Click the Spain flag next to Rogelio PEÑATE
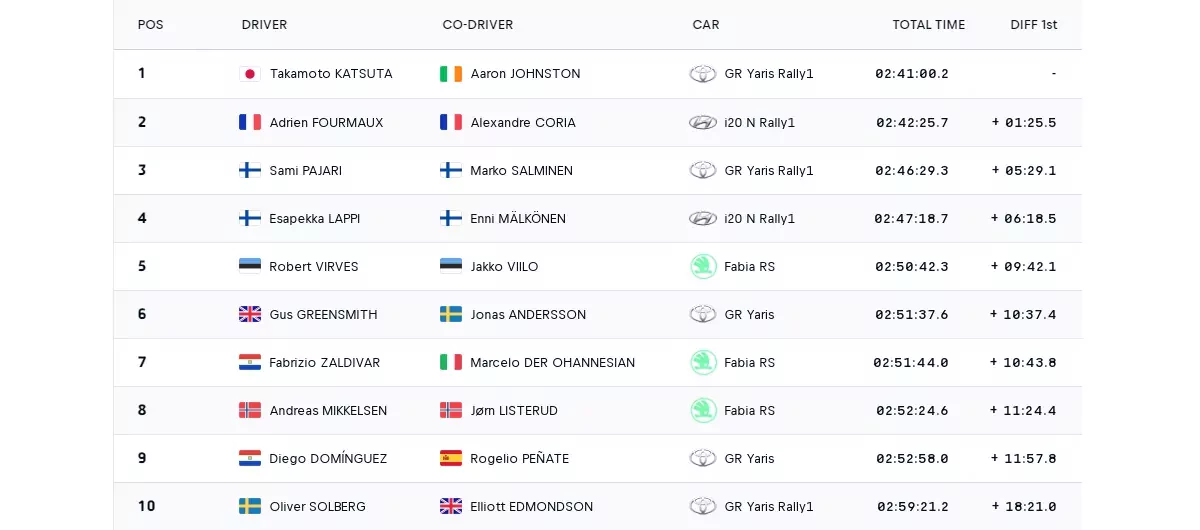The image size is (1200, 530). pos(451,458)
